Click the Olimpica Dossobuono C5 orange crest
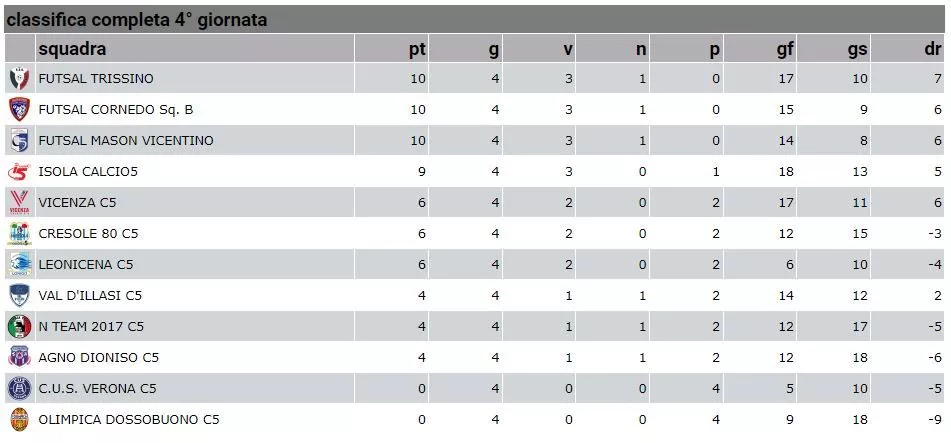The height and width of the screenshot is (443, 951). [19, 419]
